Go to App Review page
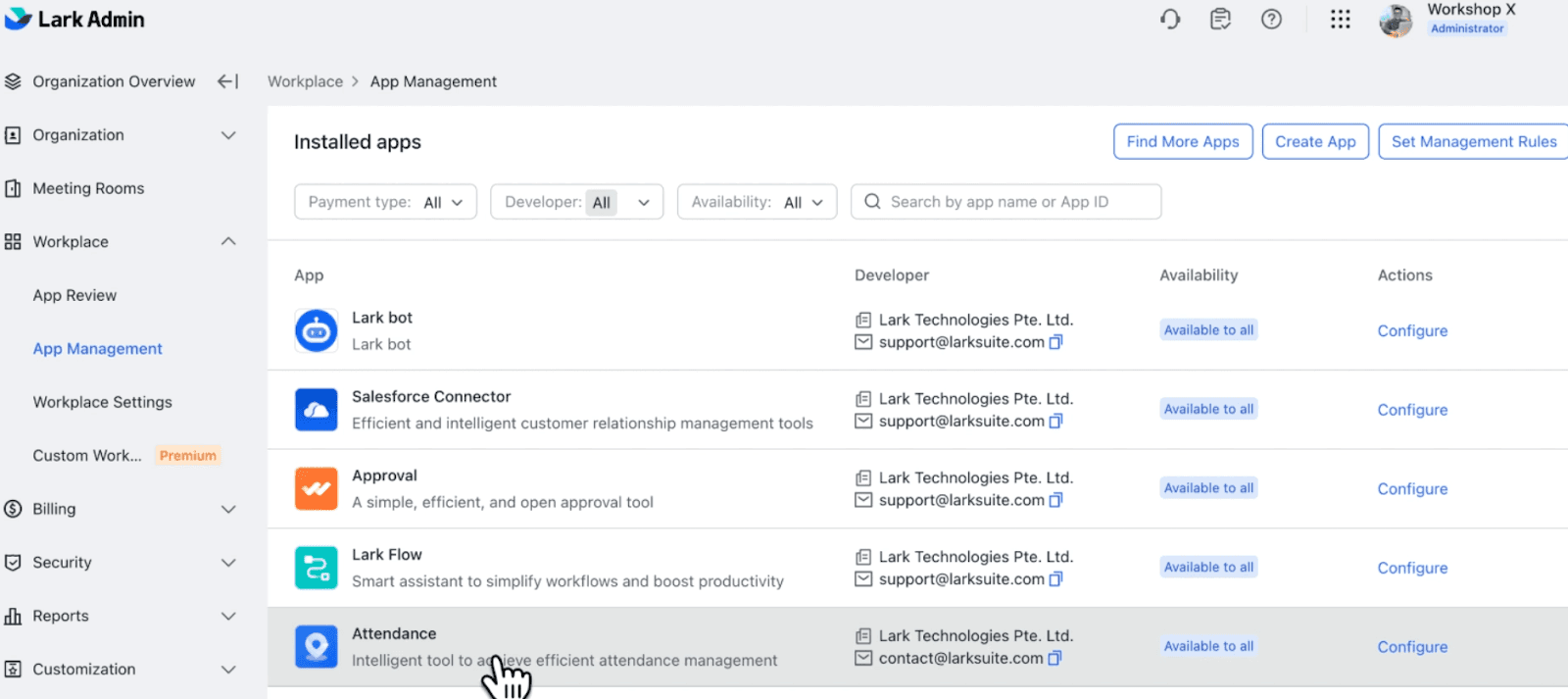This screenshot has width=1568, height=699. coord(74,295)
